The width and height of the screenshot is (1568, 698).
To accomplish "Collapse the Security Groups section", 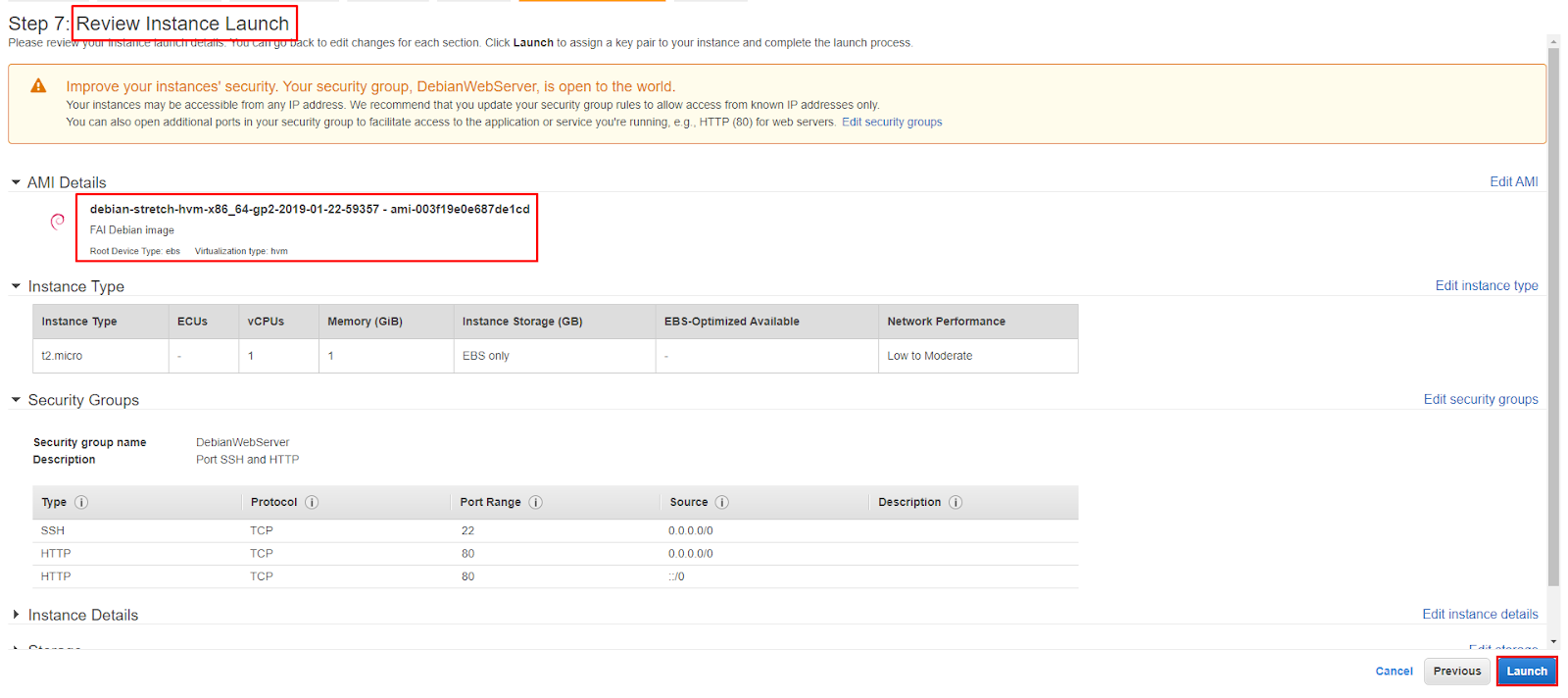I will 16,400.
